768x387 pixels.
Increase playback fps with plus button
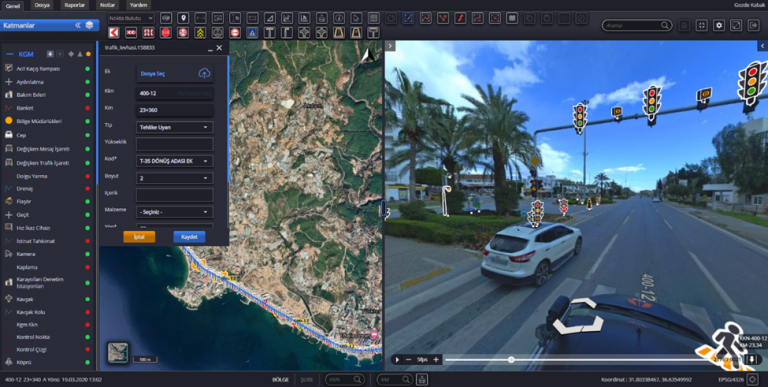(x=435, y=360)
